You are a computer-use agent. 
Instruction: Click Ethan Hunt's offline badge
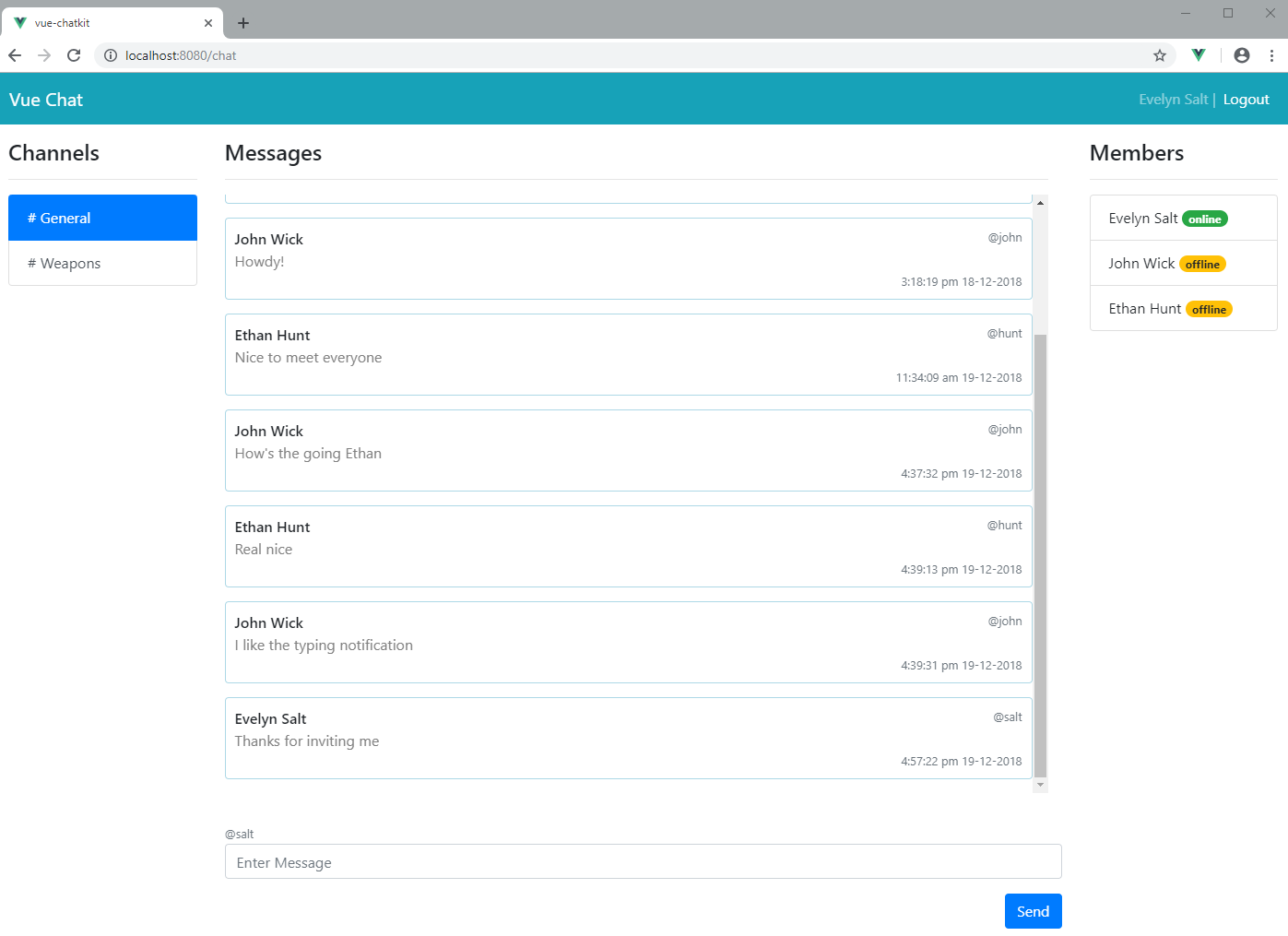click(x=1209, y=309)
